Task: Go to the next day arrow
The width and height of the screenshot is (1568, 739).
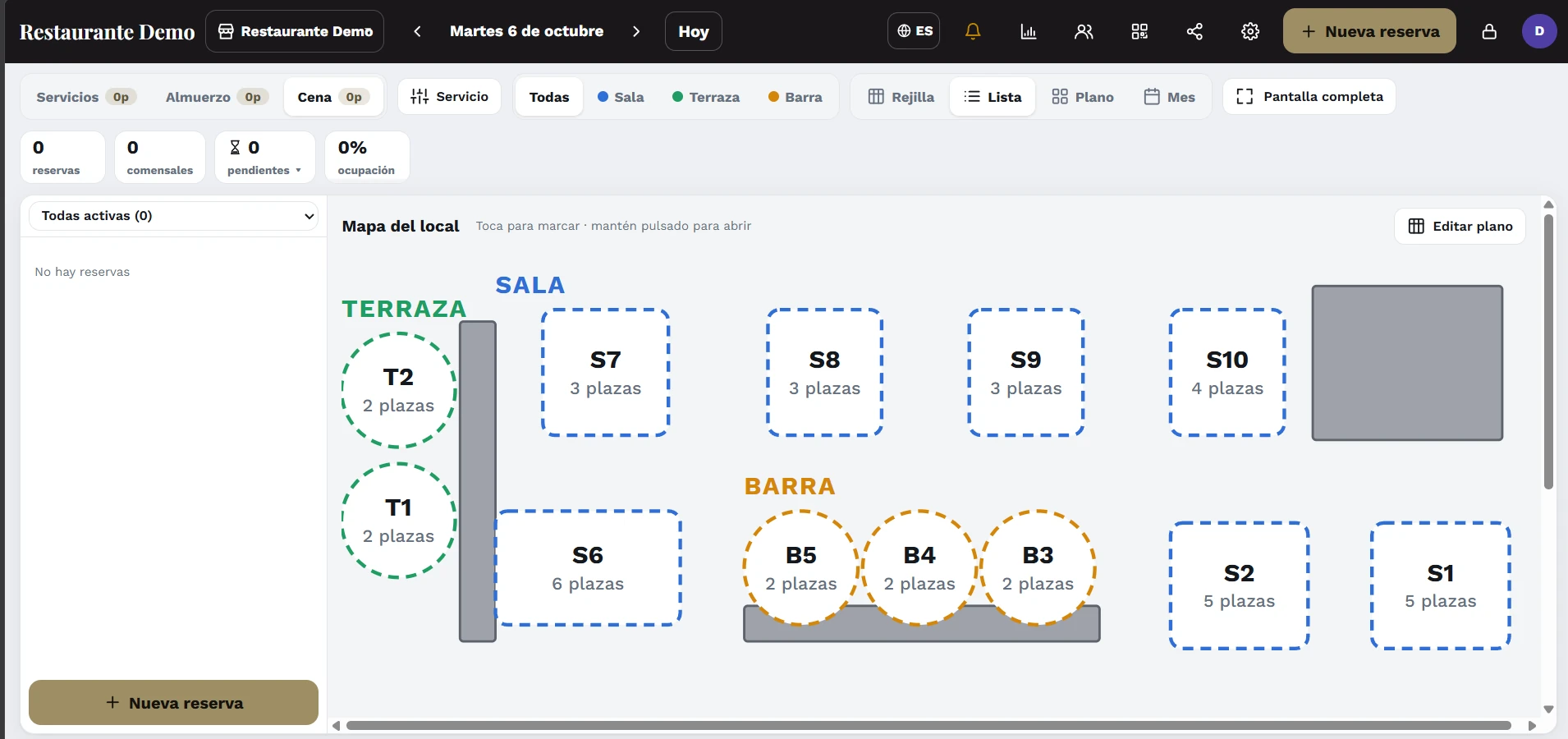Action: [636, 31]
